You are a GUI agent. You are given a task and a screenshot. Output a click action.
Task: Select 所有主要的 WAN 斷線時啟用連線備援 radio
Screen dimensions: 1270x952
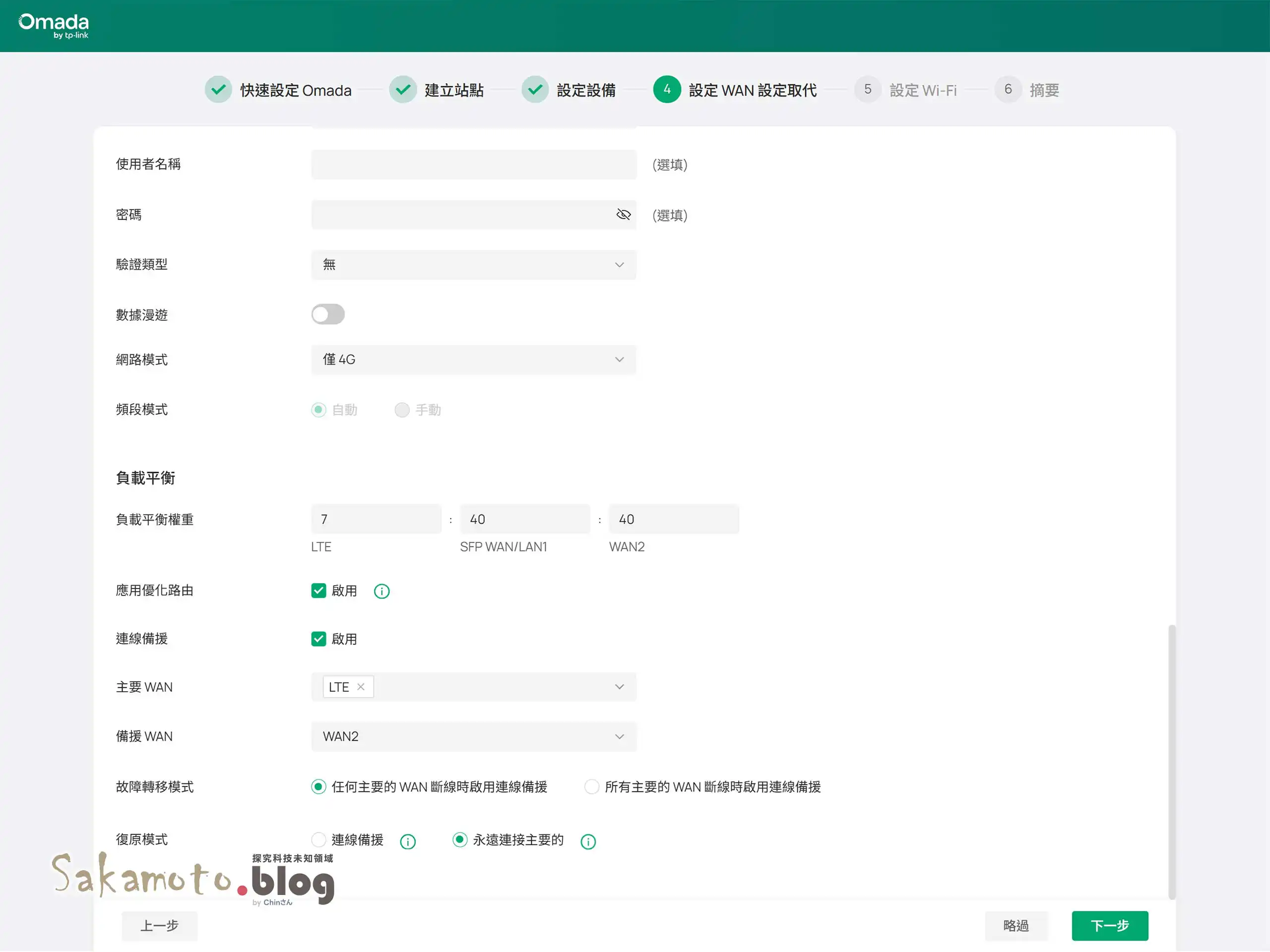pos(591,787)
